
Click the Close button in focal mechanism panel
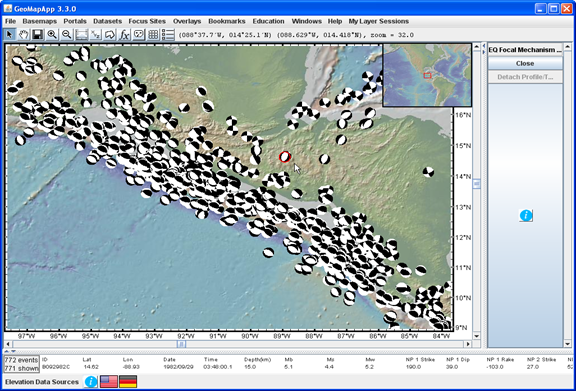[x=525, y=63]
